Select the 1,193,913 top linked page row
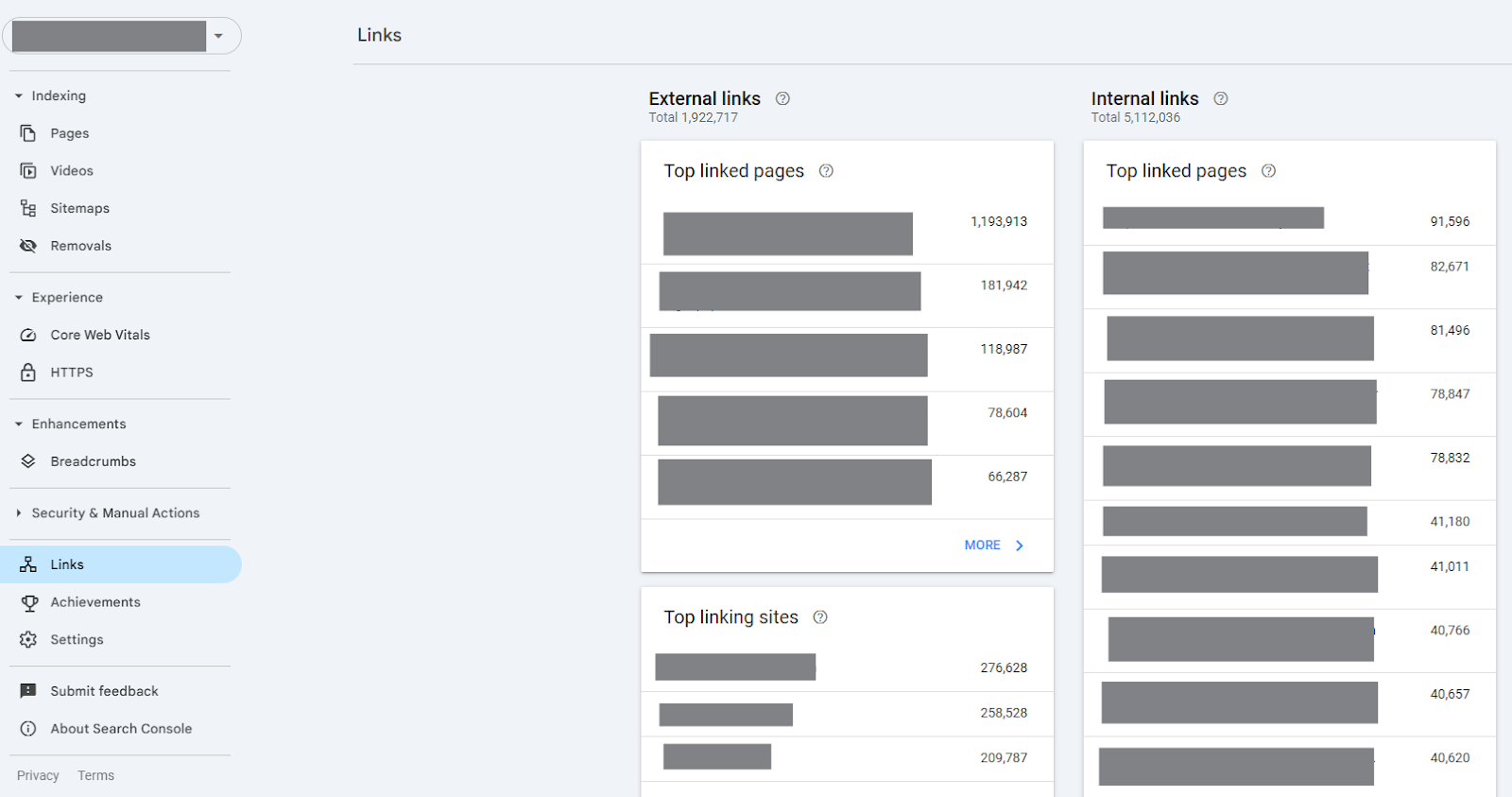 tap(846, 233)
